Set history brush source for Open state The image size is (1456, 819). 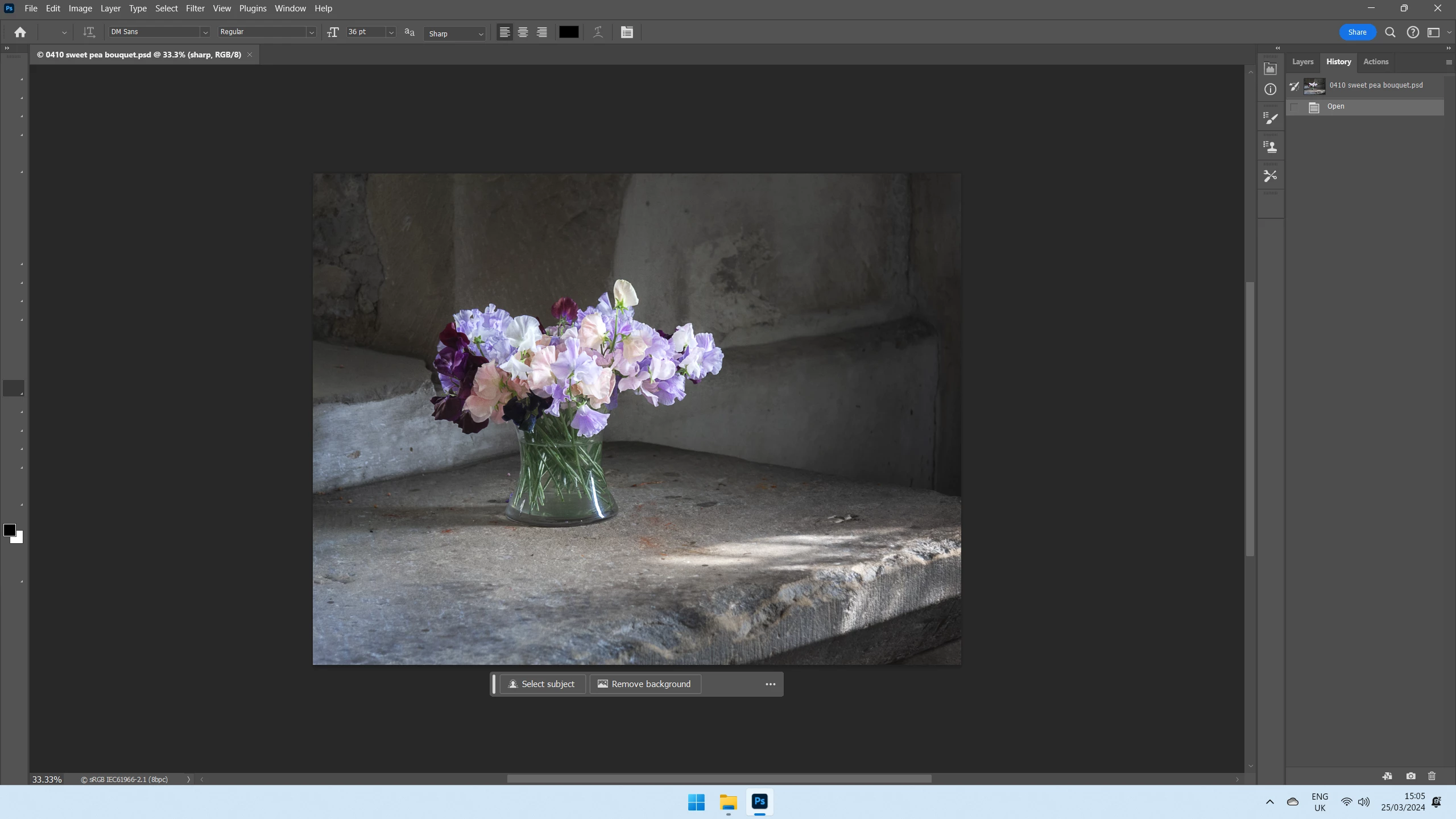click(1295, 107)
